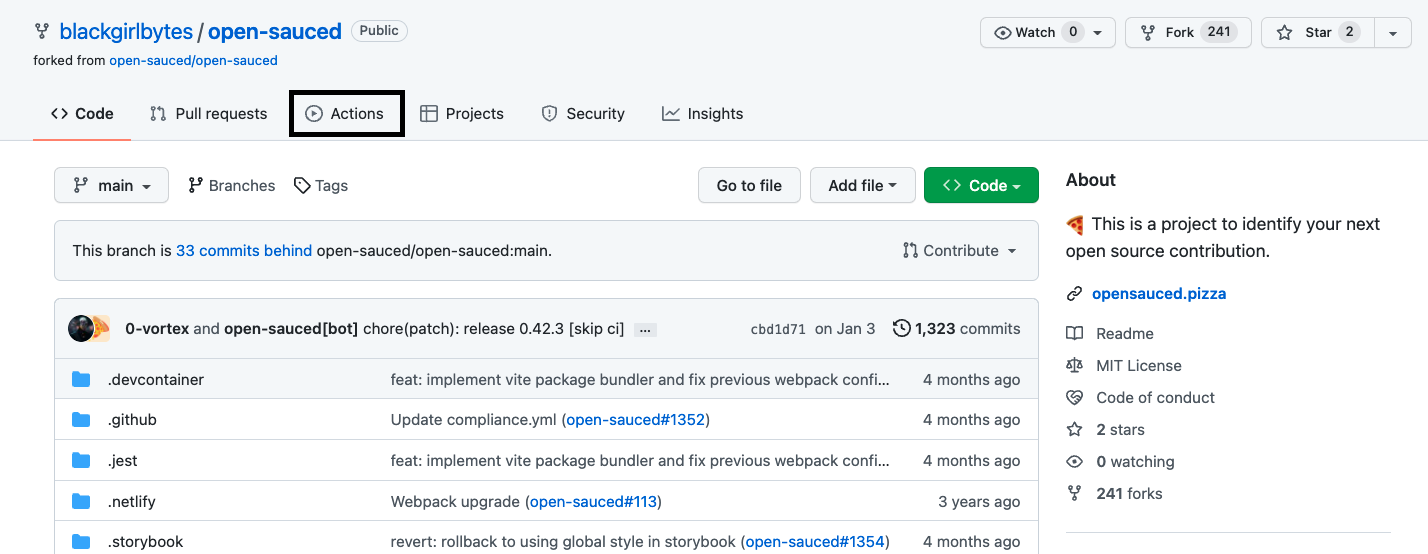Viewport: 1428px width, 554px height.
Task: Open the Pull requests tab
Action: (209, 114)
